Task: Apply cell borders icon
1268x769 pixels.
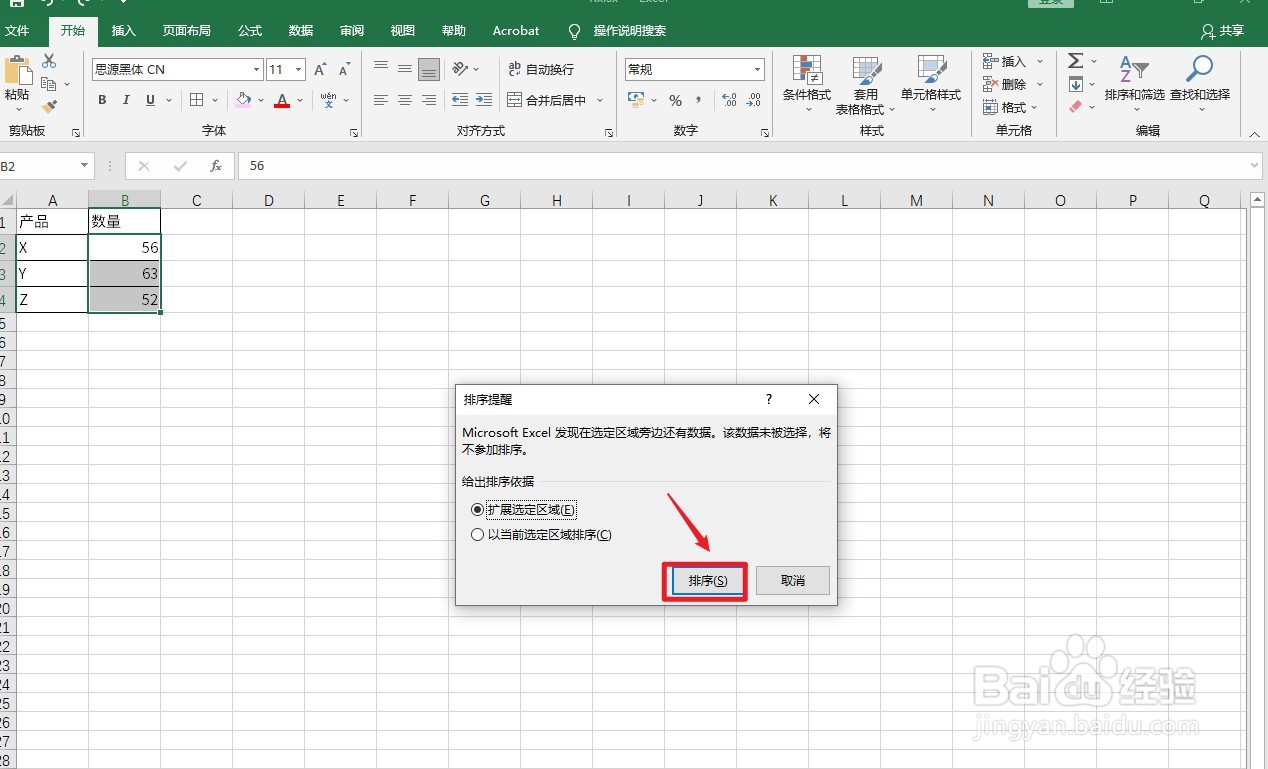Action: coord(197,100)
